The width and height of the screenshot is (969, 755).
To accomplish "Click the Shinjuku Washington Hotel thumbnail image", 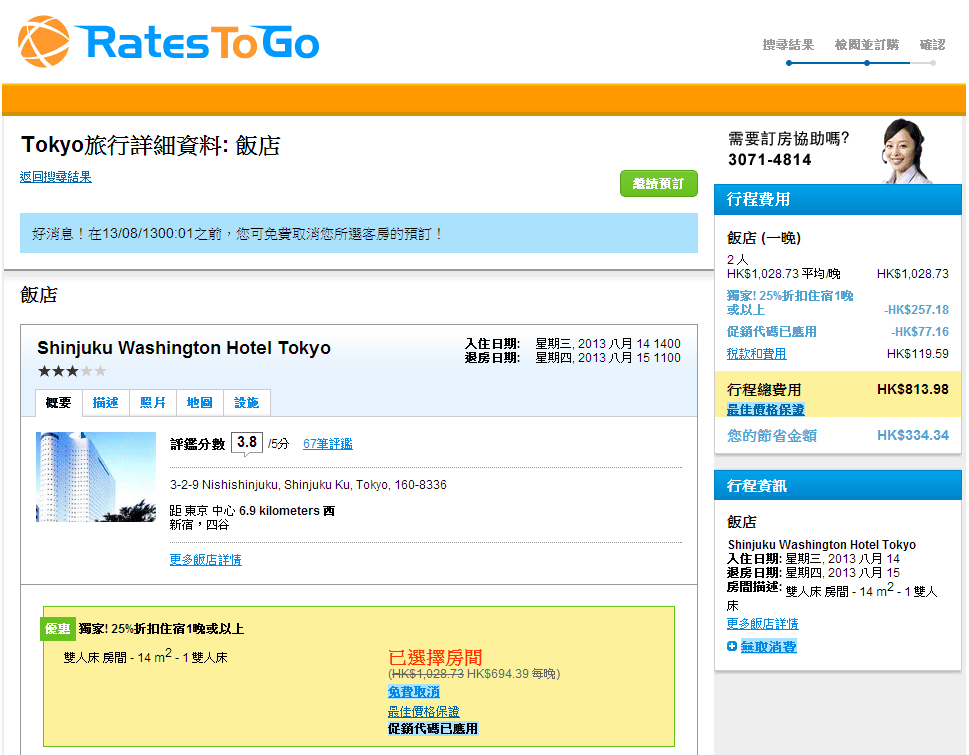I will 96,477.
